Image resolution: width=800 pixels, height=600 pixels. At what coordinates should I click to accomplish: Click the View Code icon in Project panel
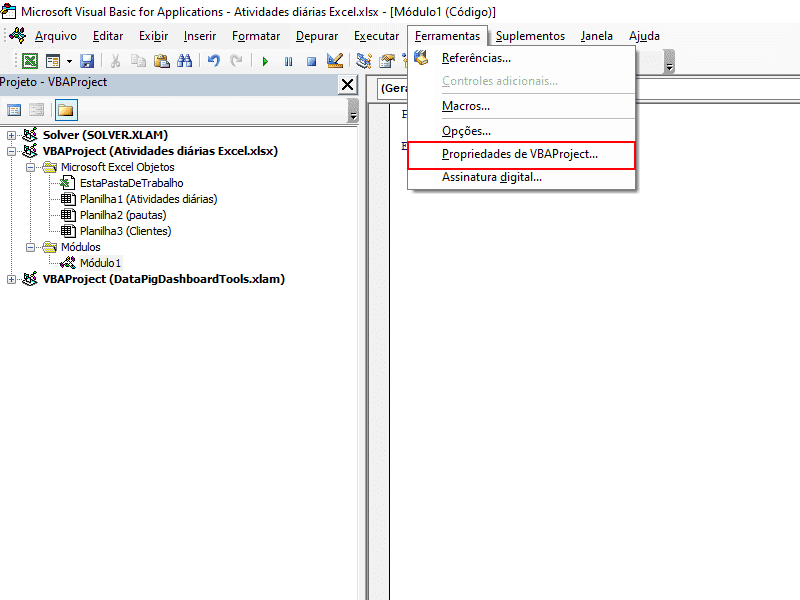tap(14, 110)
